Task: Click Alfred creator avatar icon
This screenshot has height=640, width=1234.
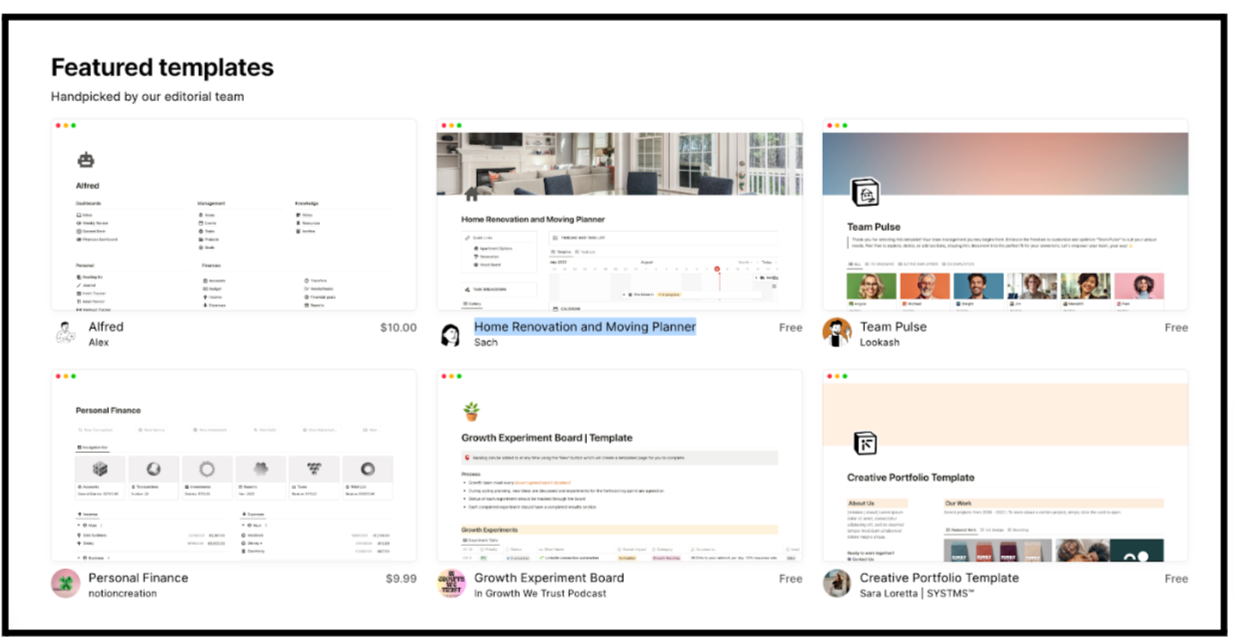Action: (65, 334)
